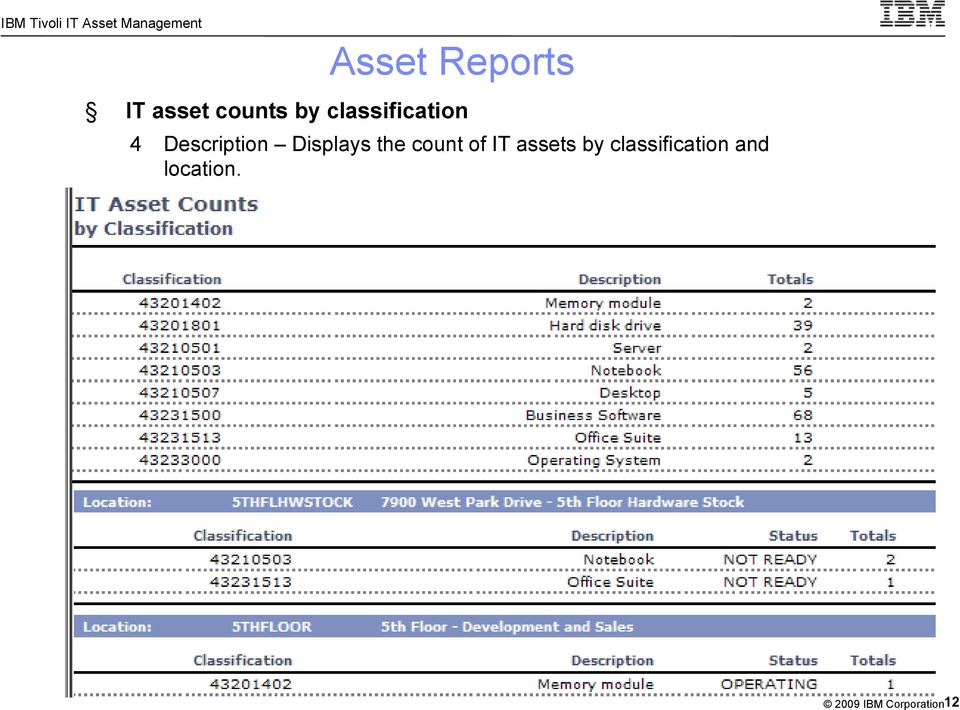Image resolution: width=960 pixels, height=710 pixels.
Task: Click the 'Operating System' description
Action: point(594,460)
